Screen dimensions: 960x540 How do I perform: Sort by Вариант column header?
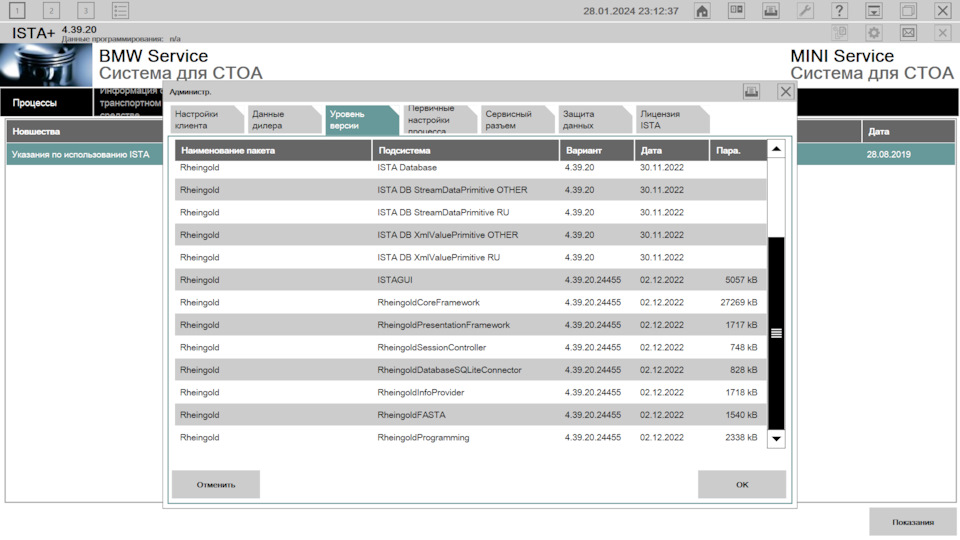point(597,150)
